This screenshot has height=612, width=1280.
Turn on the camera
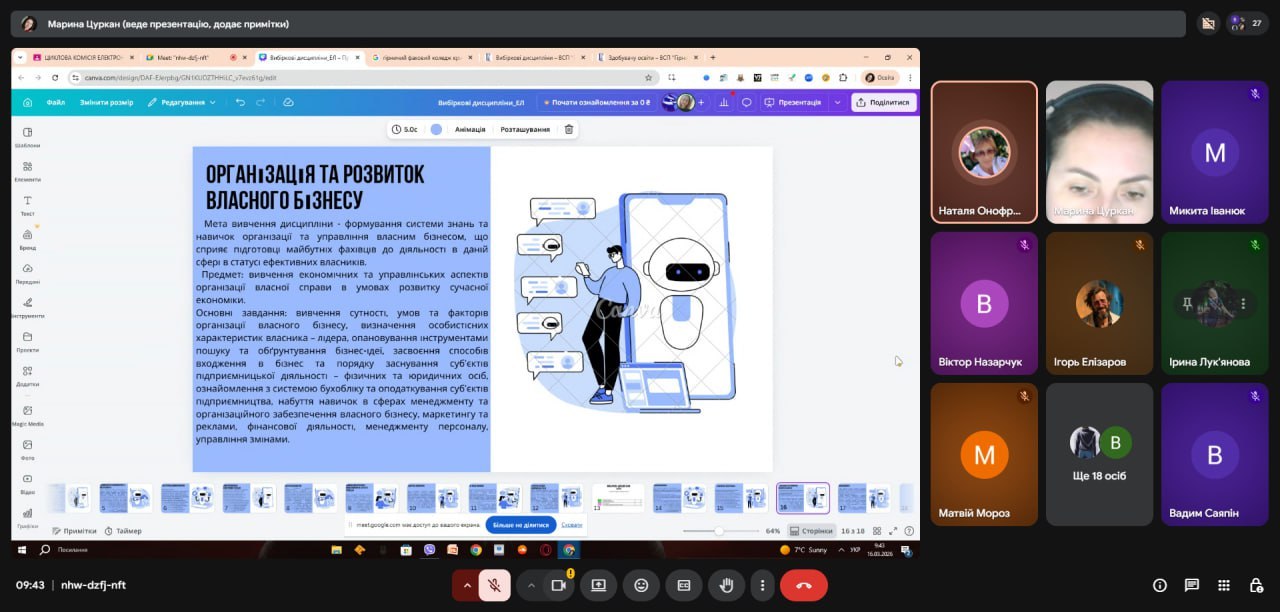pyautogui.click(x=559, y=585)
